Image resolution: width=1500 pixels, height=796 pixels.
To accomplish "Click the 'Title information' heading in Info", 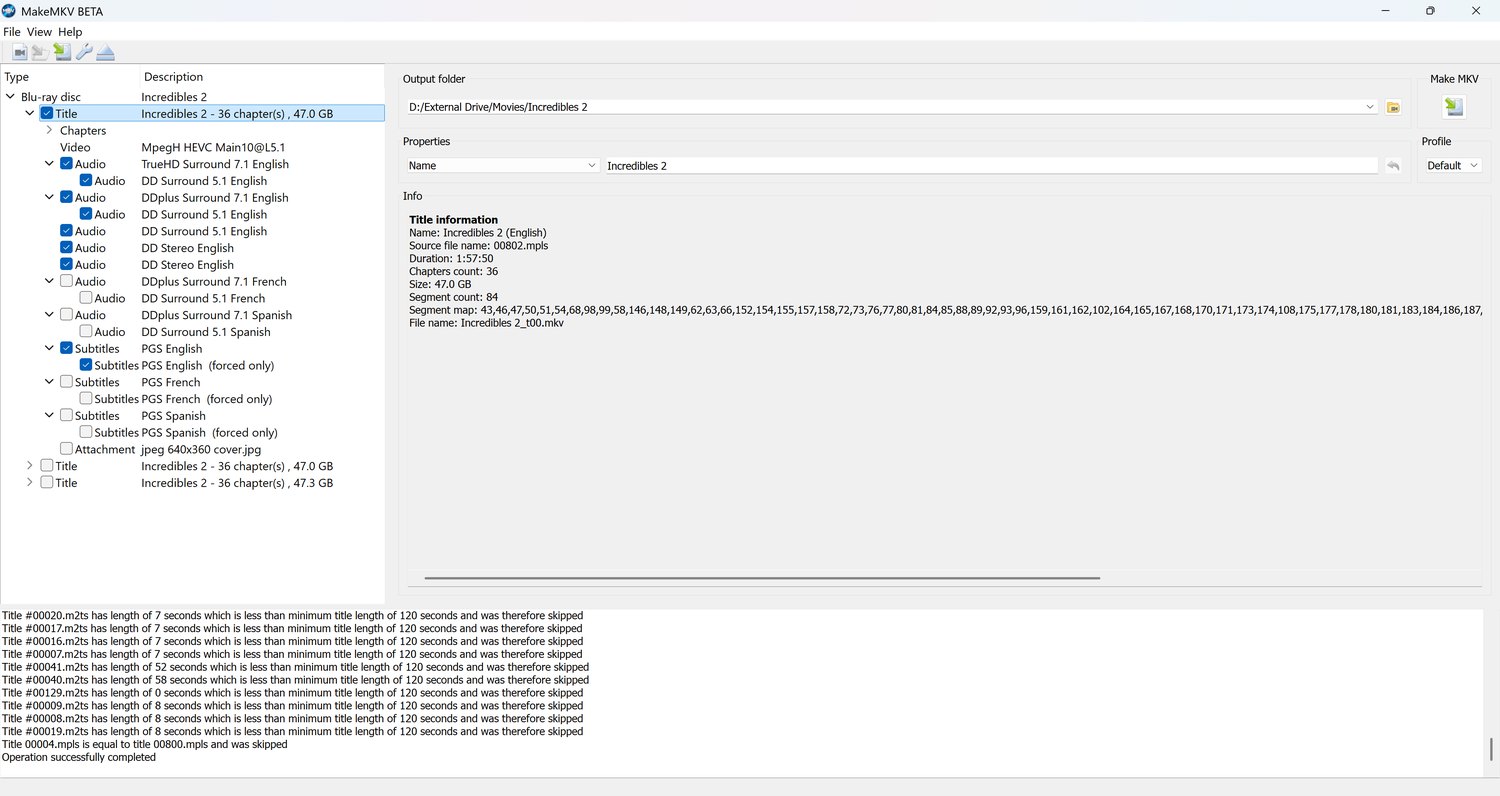I will click(453, 220).
